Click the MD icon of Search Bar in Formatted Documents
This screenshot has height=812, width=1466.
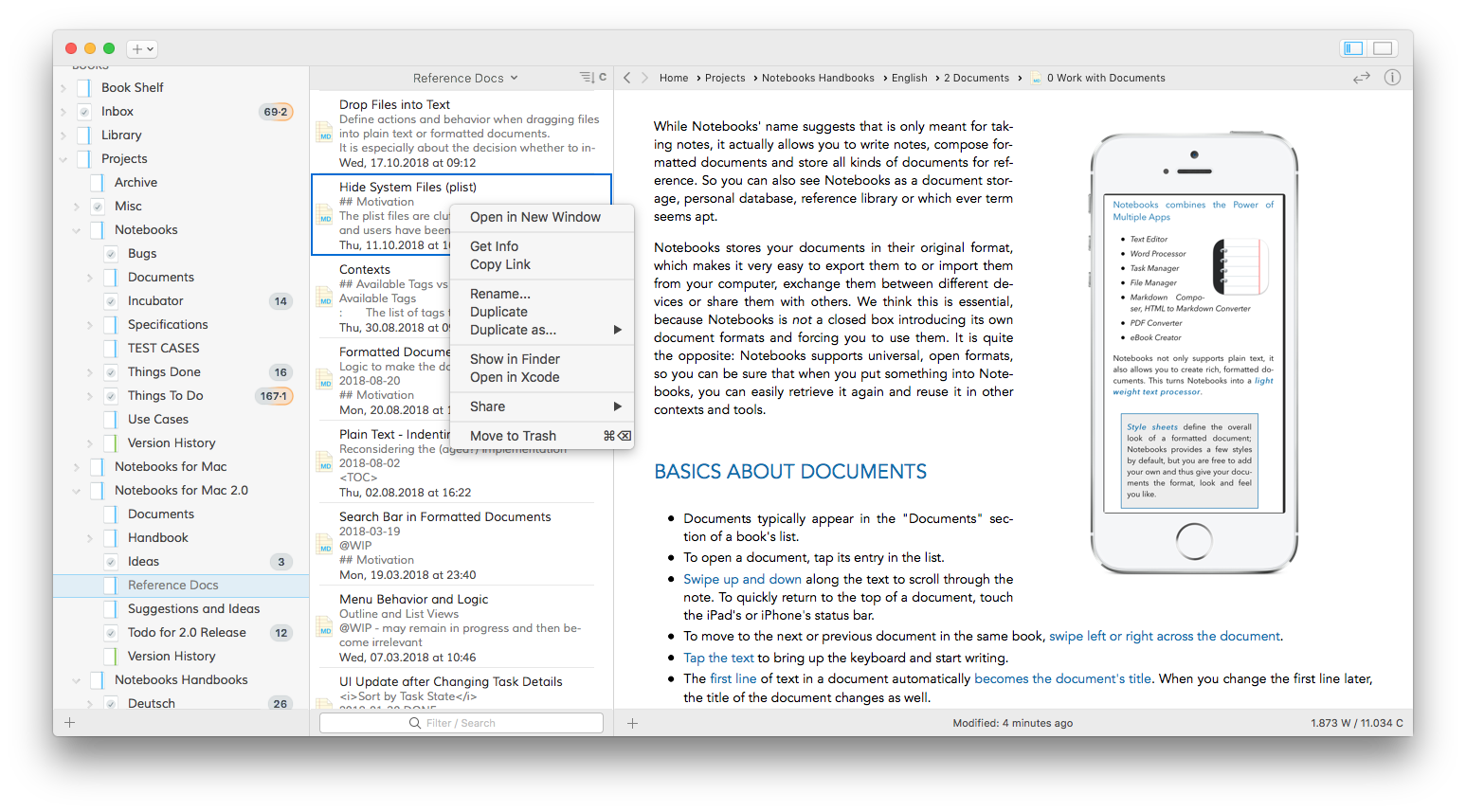click(x=324, y=545)
